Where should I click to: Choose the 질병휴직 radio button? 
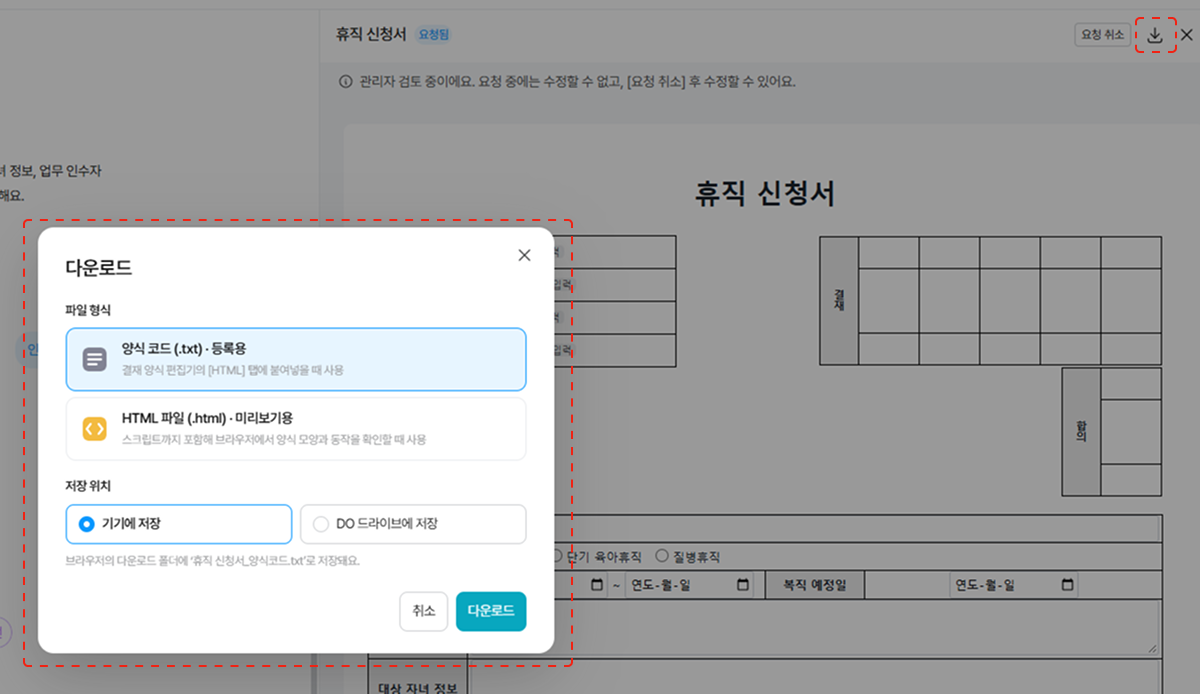661,556
